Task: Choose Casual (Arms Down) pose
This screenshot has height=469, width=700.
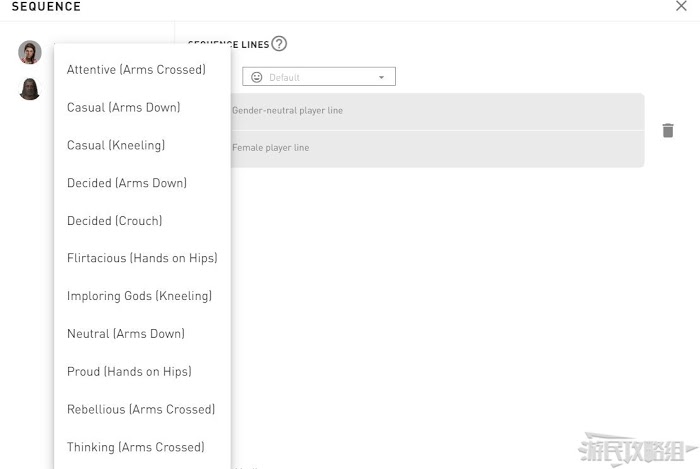Action: pyautogui.click(x=124, y=108)
